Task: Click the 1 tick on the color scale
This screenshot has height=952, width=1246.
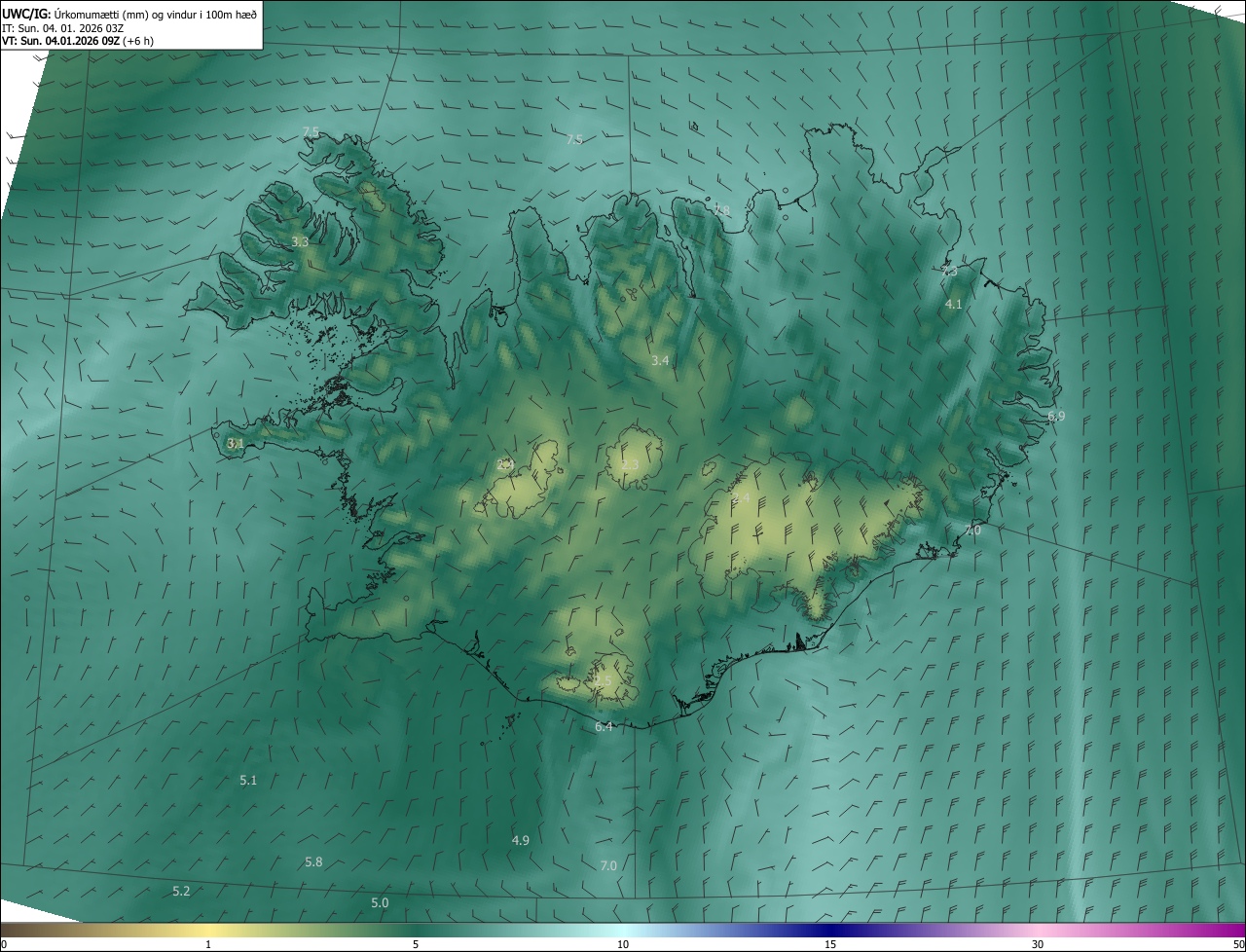Action: tap(208, 944)
